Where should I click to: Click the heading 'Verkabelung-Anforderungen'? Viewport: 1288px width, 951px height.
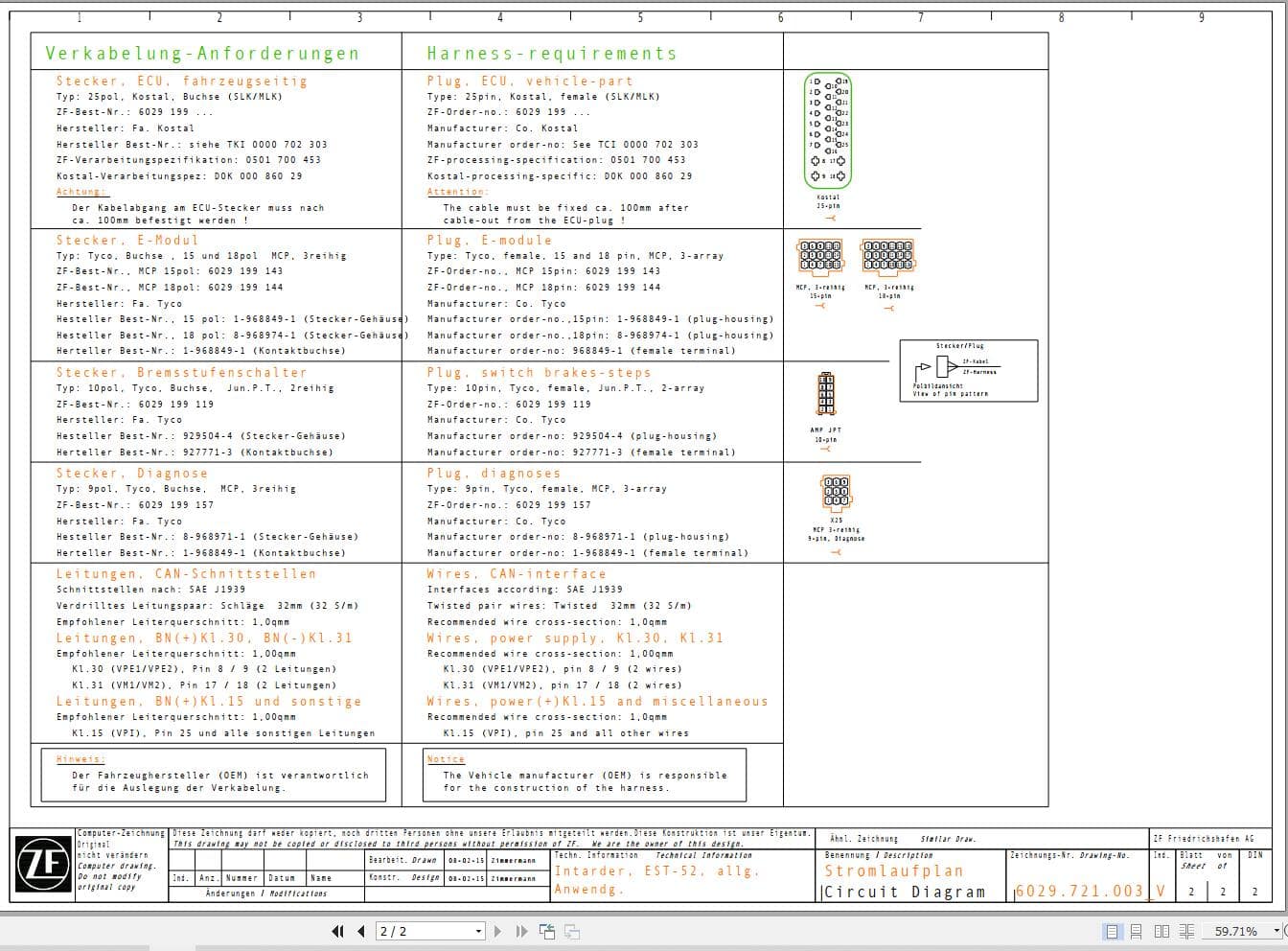tap(202, 54)
